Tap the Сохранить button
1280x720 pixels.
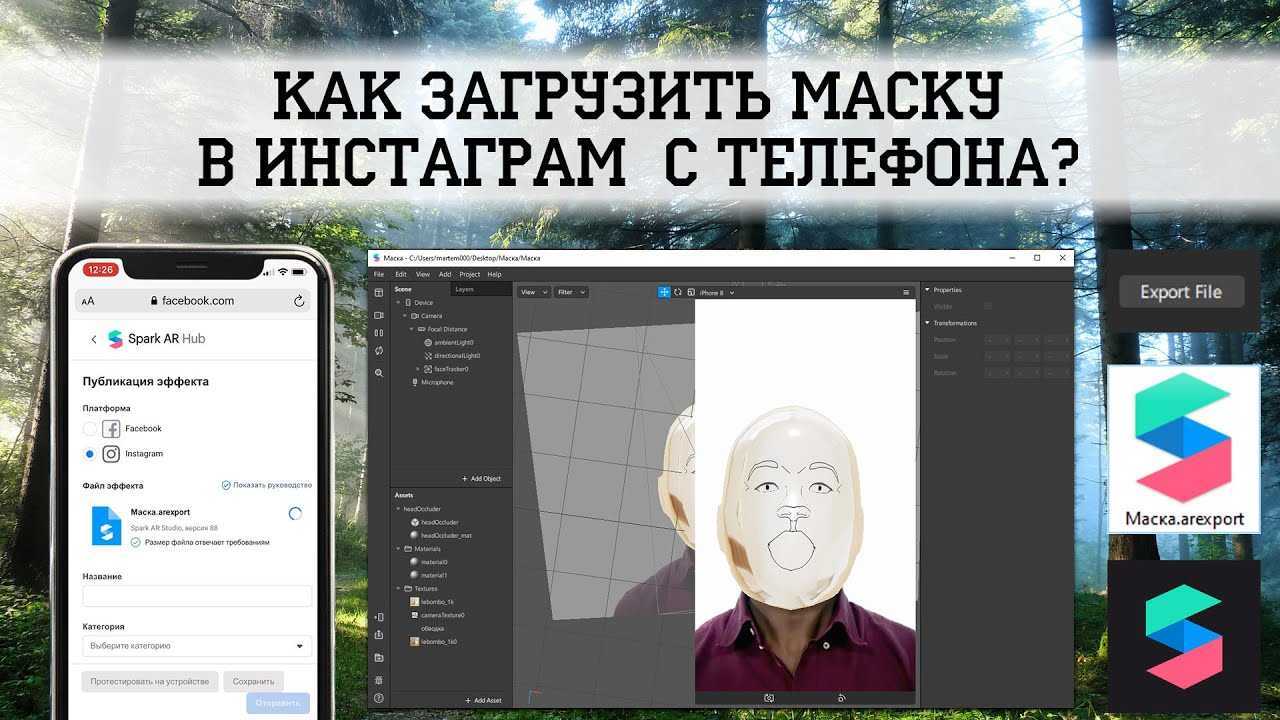(x=254, y=681)
